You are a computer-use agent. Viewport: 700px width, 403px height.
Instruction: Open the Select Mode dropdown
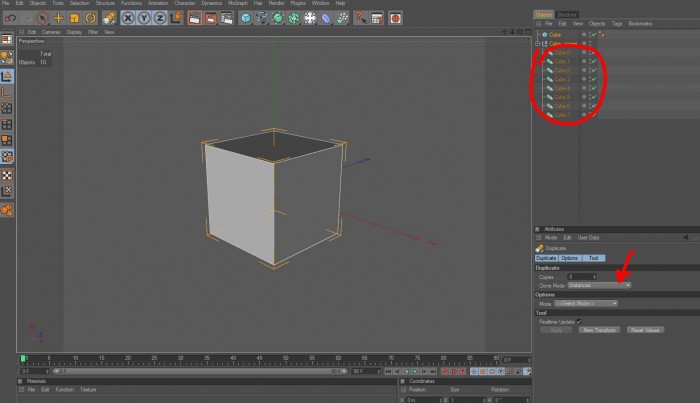click(x=586, y=303)
